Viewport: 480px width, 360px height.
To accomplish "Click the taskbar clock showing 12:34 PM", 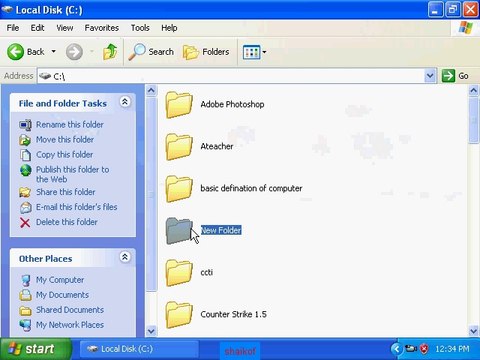I will coord(452,349).
